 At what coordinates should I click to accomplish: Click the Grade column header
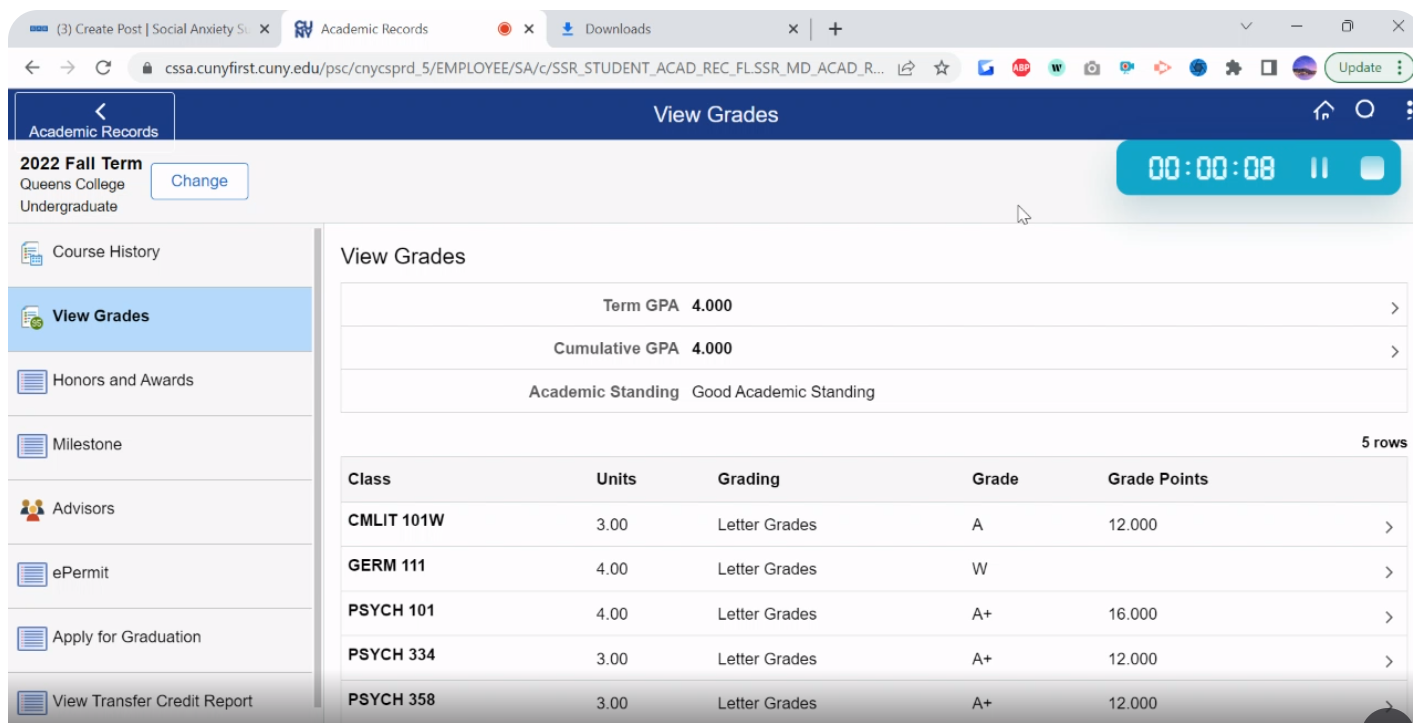(995, 479)
